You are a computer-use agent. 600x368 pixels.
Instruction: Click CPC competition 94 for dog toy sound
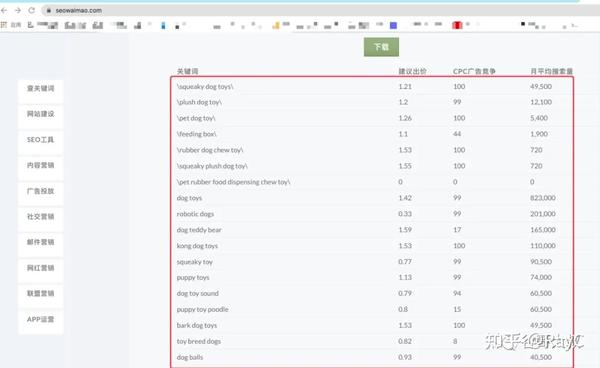(x=457, y=293)
